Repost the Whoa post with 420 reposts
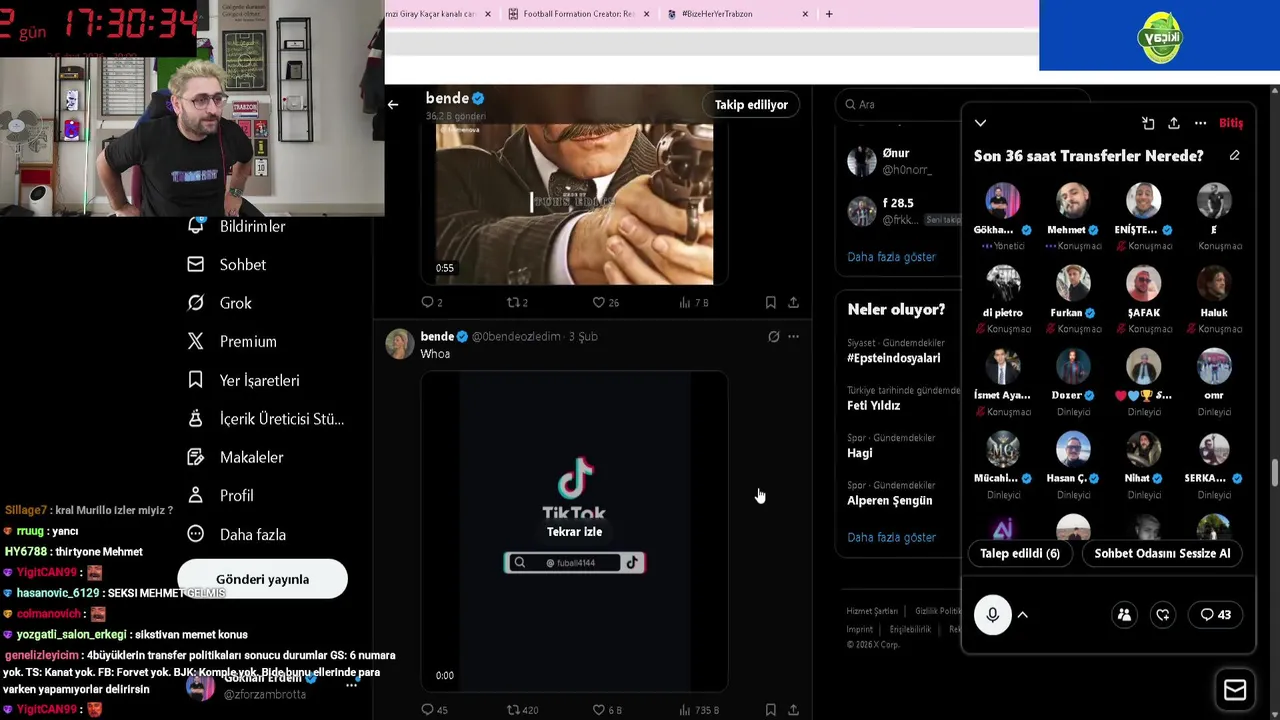 pyautogui.click(x=522, y=709)
